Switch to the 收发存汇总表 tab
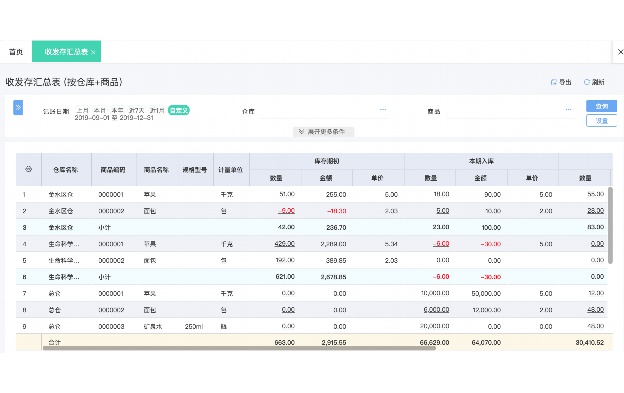 coord(66,51)
